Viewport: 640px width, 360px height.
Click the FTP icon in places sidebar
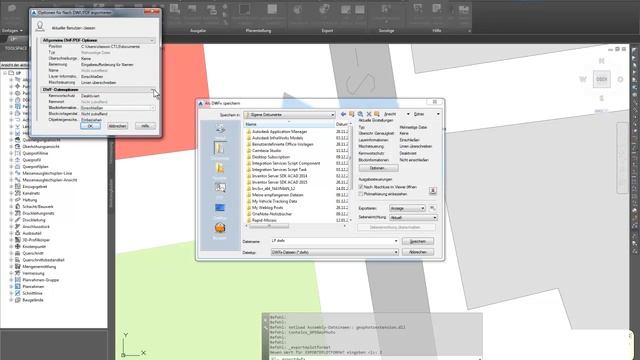(220, 188)
